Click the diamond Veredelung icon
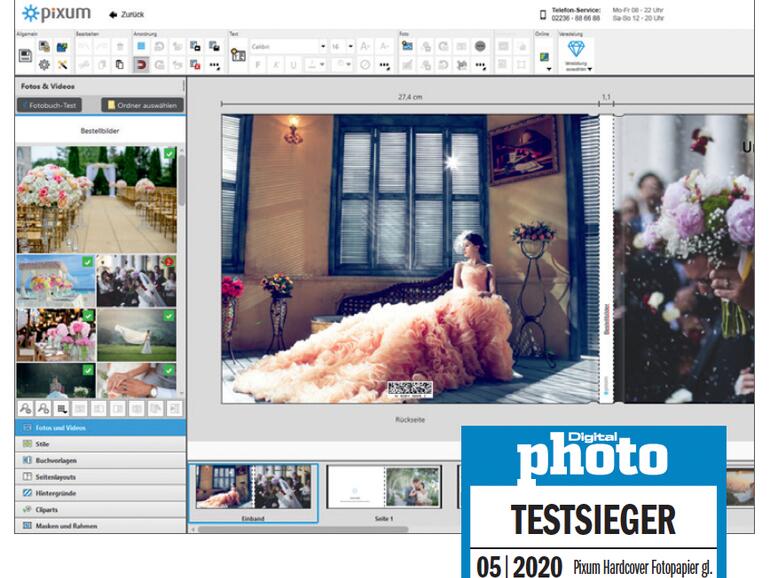Viewport: 770px width, 578px height. tap(575, 49)
